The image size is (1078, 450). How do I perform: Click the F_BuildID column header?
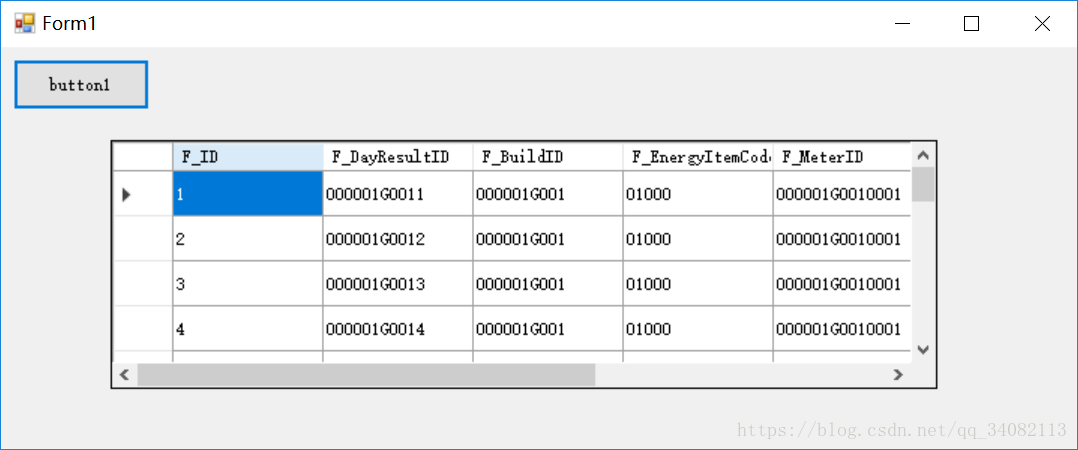[x=547, y=157]
